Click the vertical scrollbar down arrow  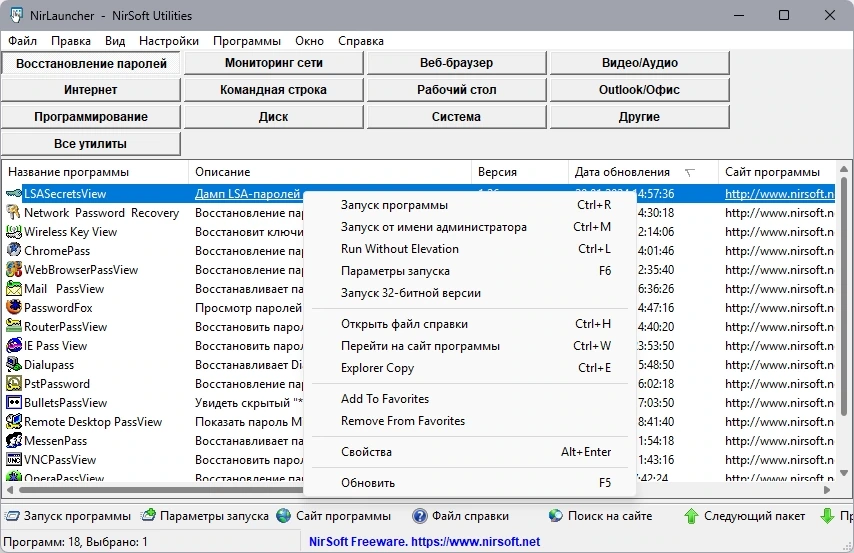pyautogui.click(x=844, y=473)
